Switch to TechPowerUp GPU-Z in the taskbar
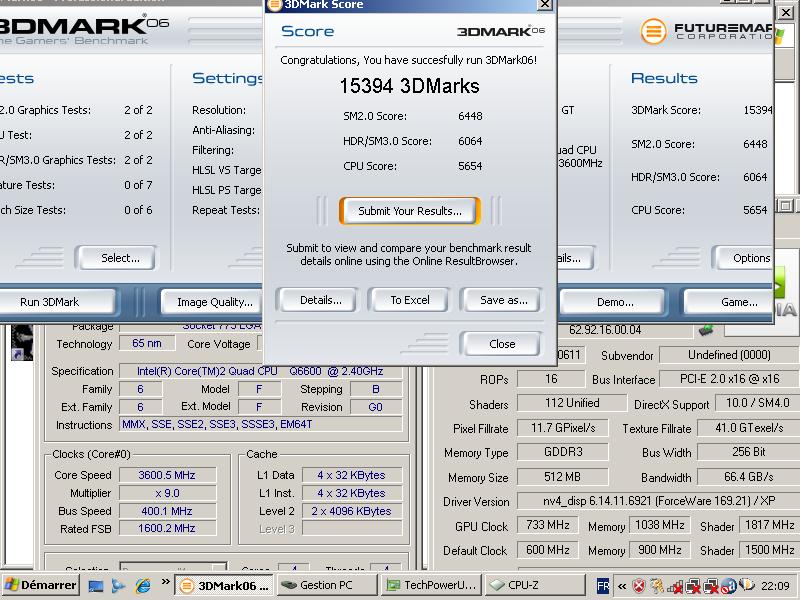Screen dimensions: 800x600 pos(431,586)
